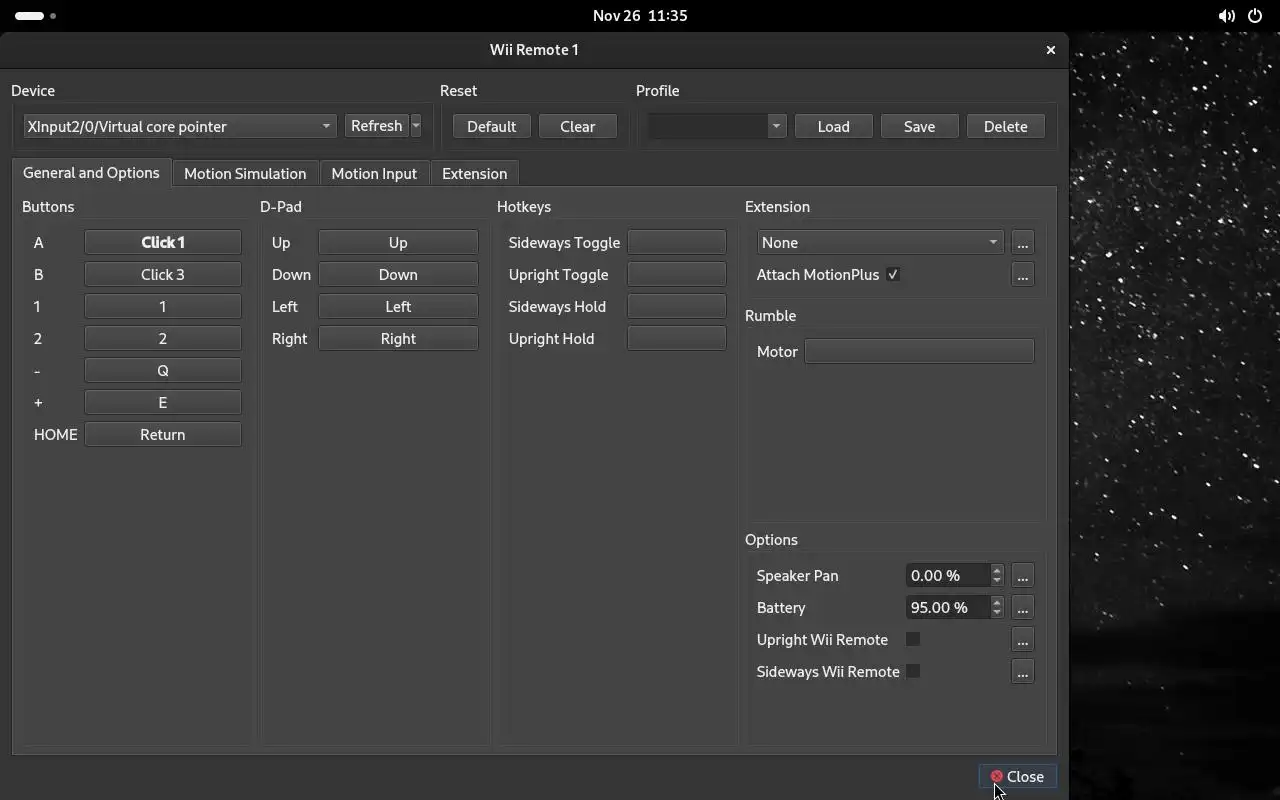Viewport: 1280px width, 800px height.
Task: Click the Battery value field showing 95.00 %
Action: 948,607
